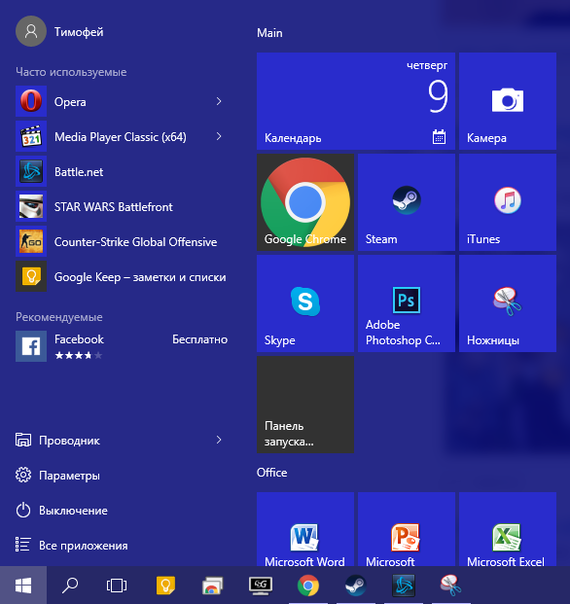Click the Facebook star rating

(x=79, y=355)
